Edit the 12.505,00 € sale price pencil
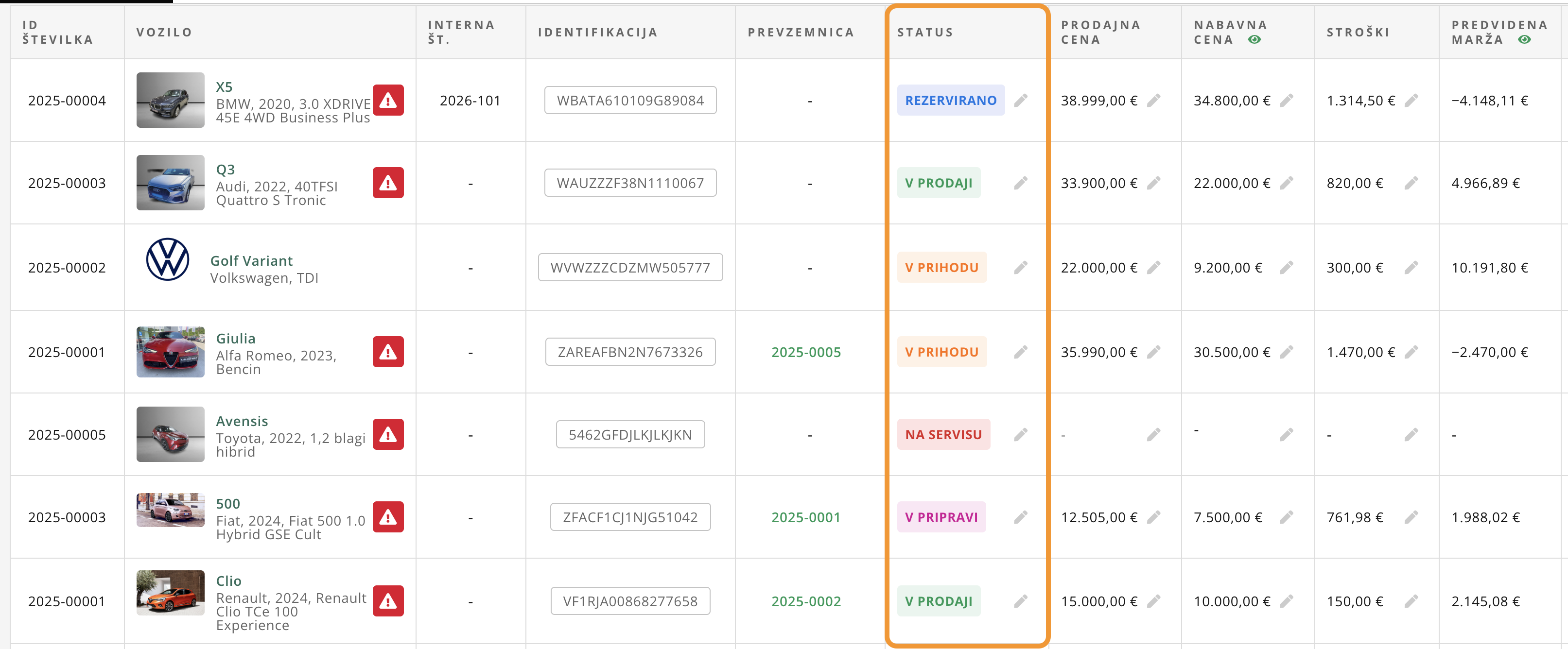This screenshot has width=1568, height=649. point(1153,518)
